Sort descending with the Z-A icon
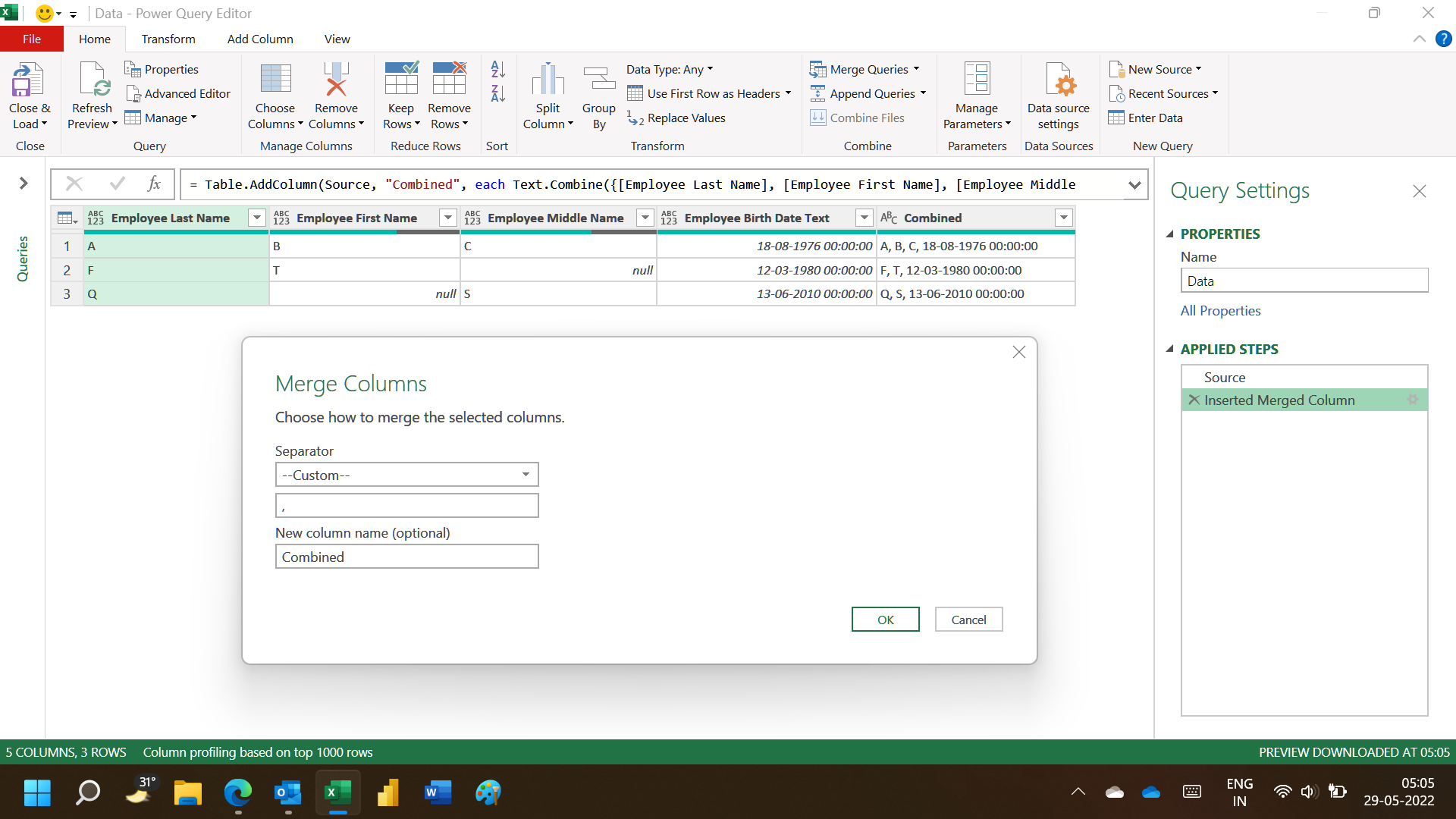The width and height of the screenshot is (1456, 819). click(x=498, y=93)
